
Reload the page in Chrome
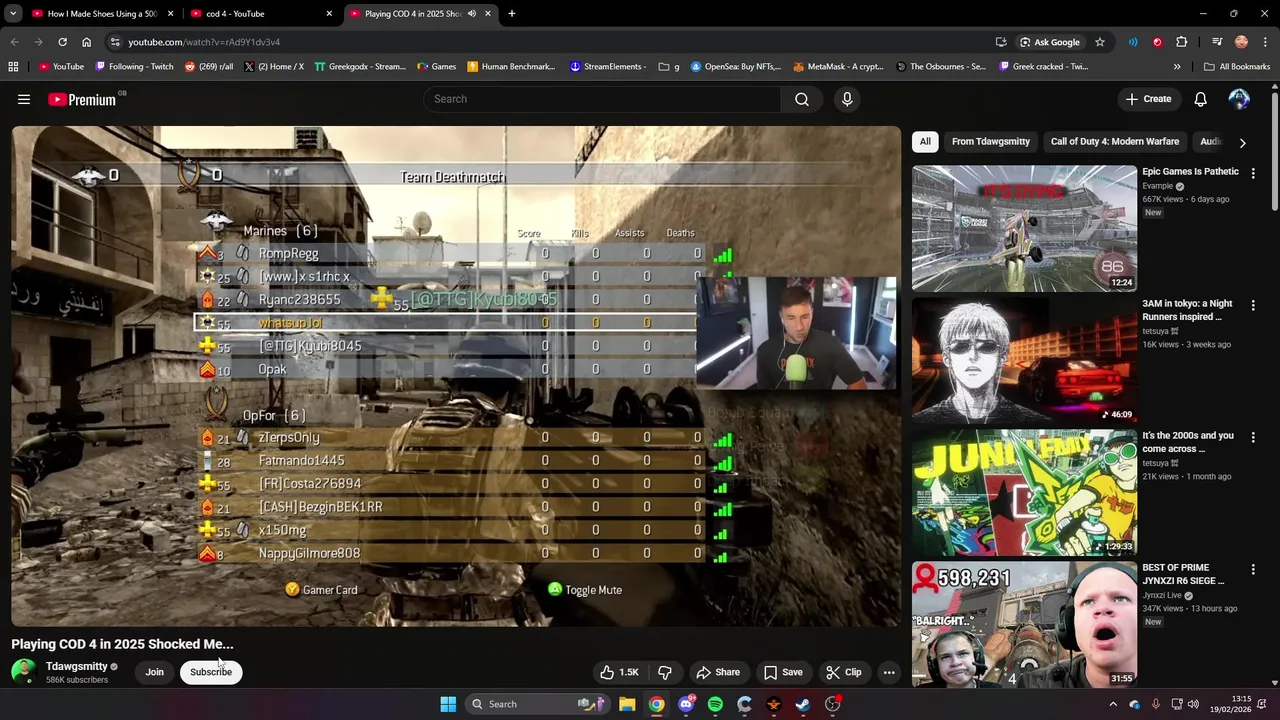[x=62, y=42]
